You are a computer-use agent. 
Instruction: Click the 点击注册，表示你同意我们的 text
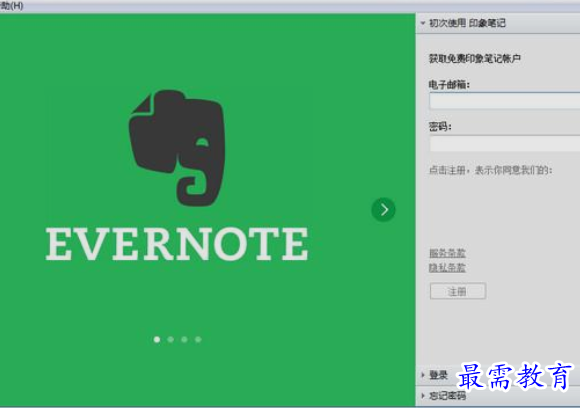click(490, 170)
